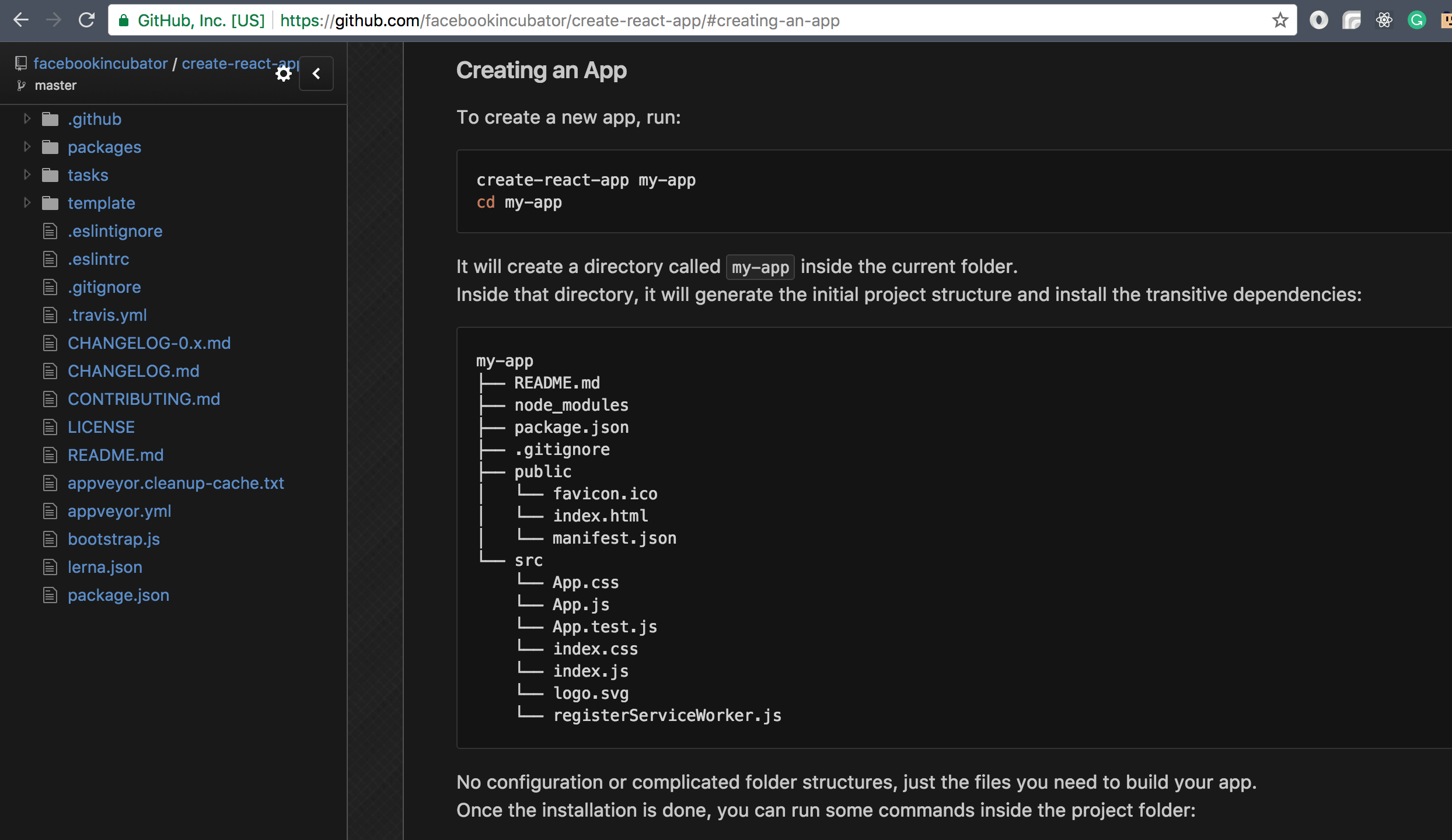Click the browser forward arrow

tap(54, 20)
